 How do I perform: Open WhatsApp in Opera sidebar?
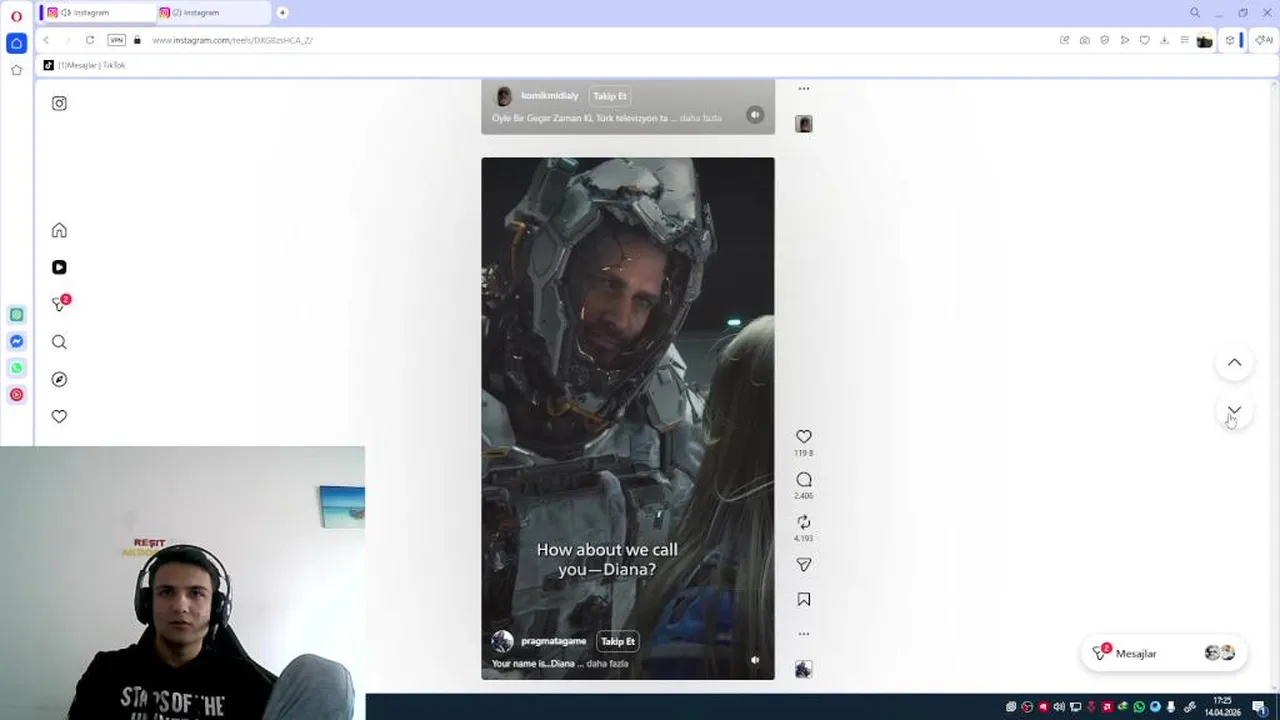pos(16,368)
